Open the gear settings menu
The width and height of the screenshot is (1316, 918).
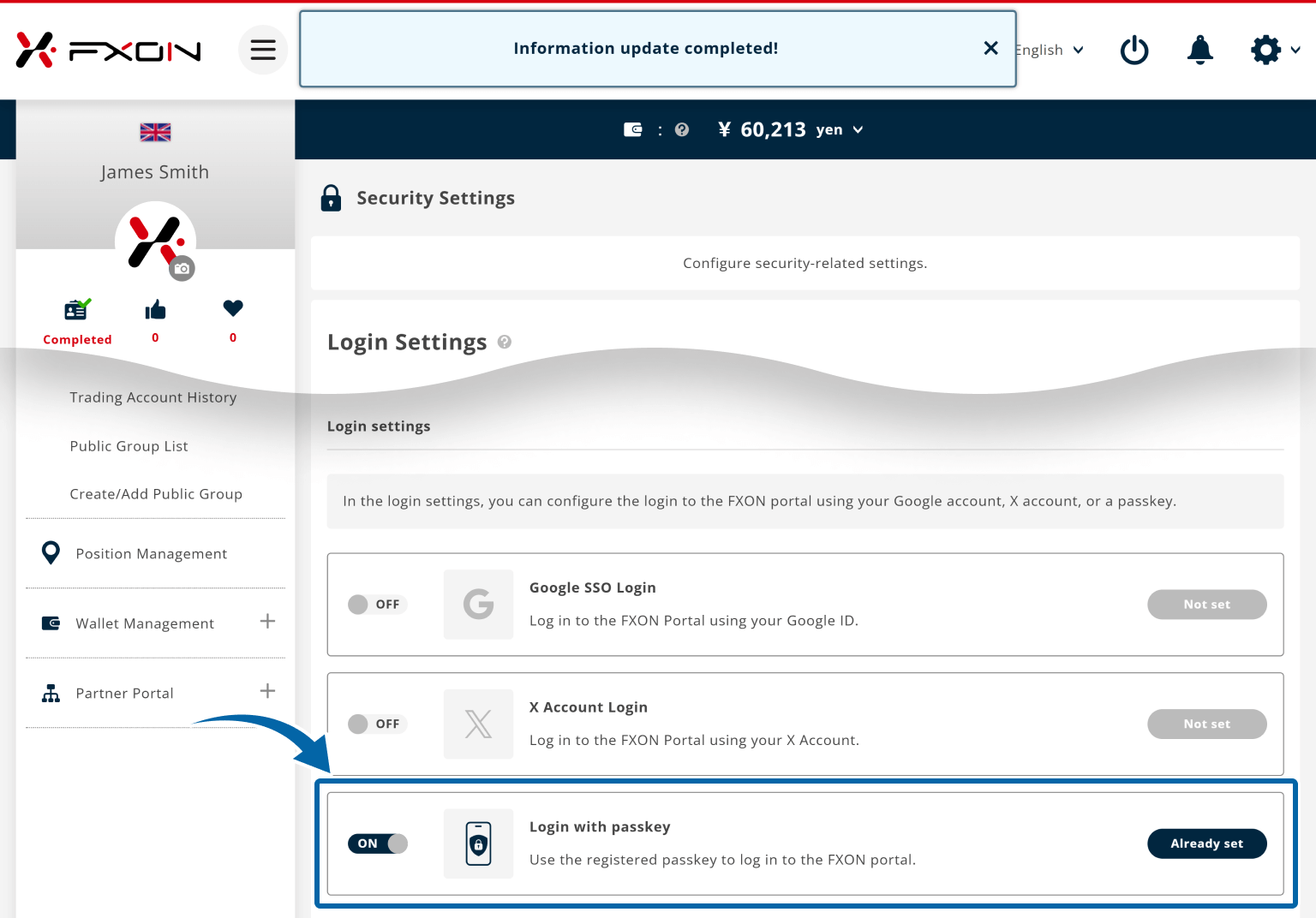(1275, 50)
